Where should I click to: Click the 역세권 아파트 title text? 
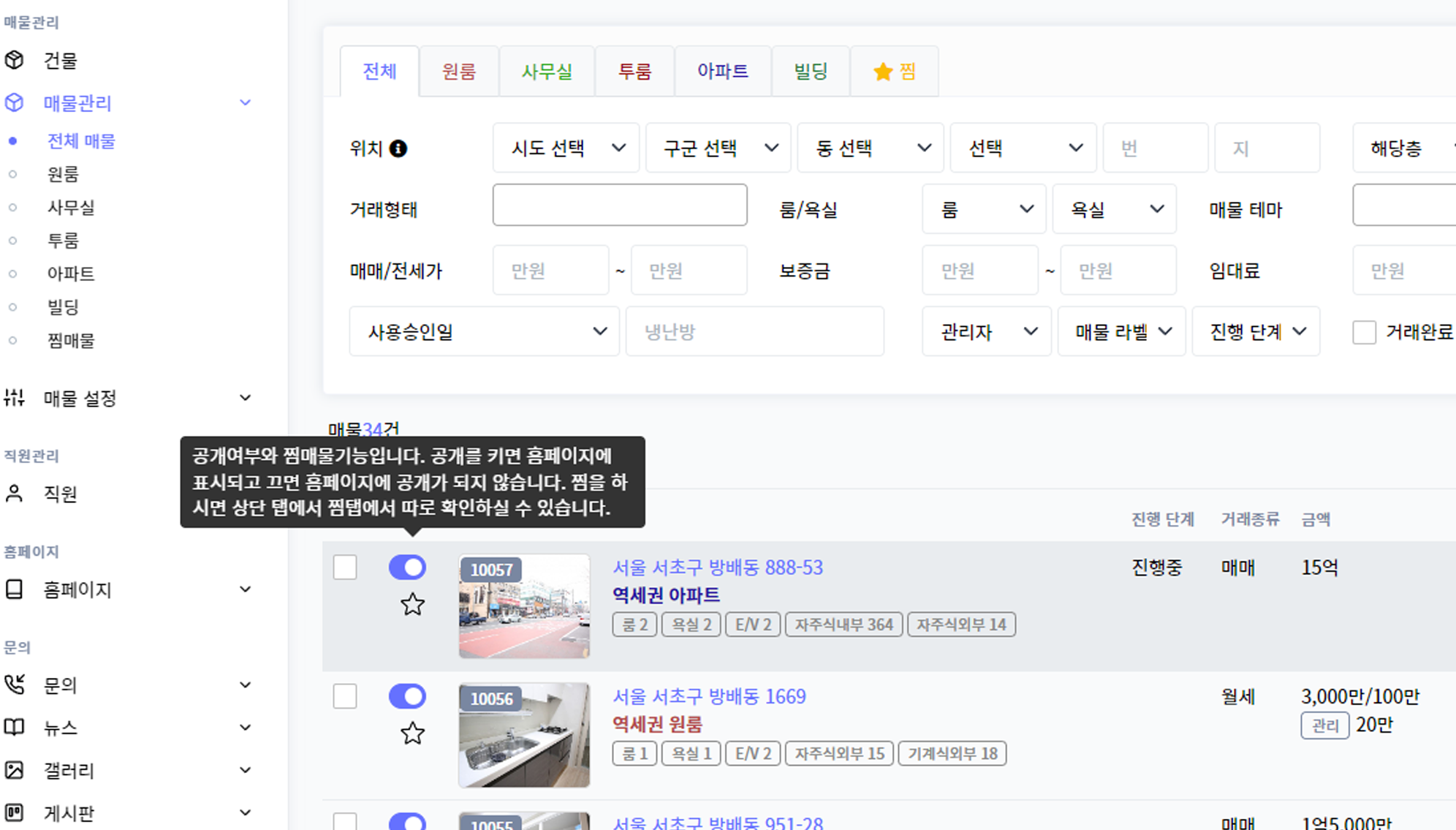pos(666,595)
